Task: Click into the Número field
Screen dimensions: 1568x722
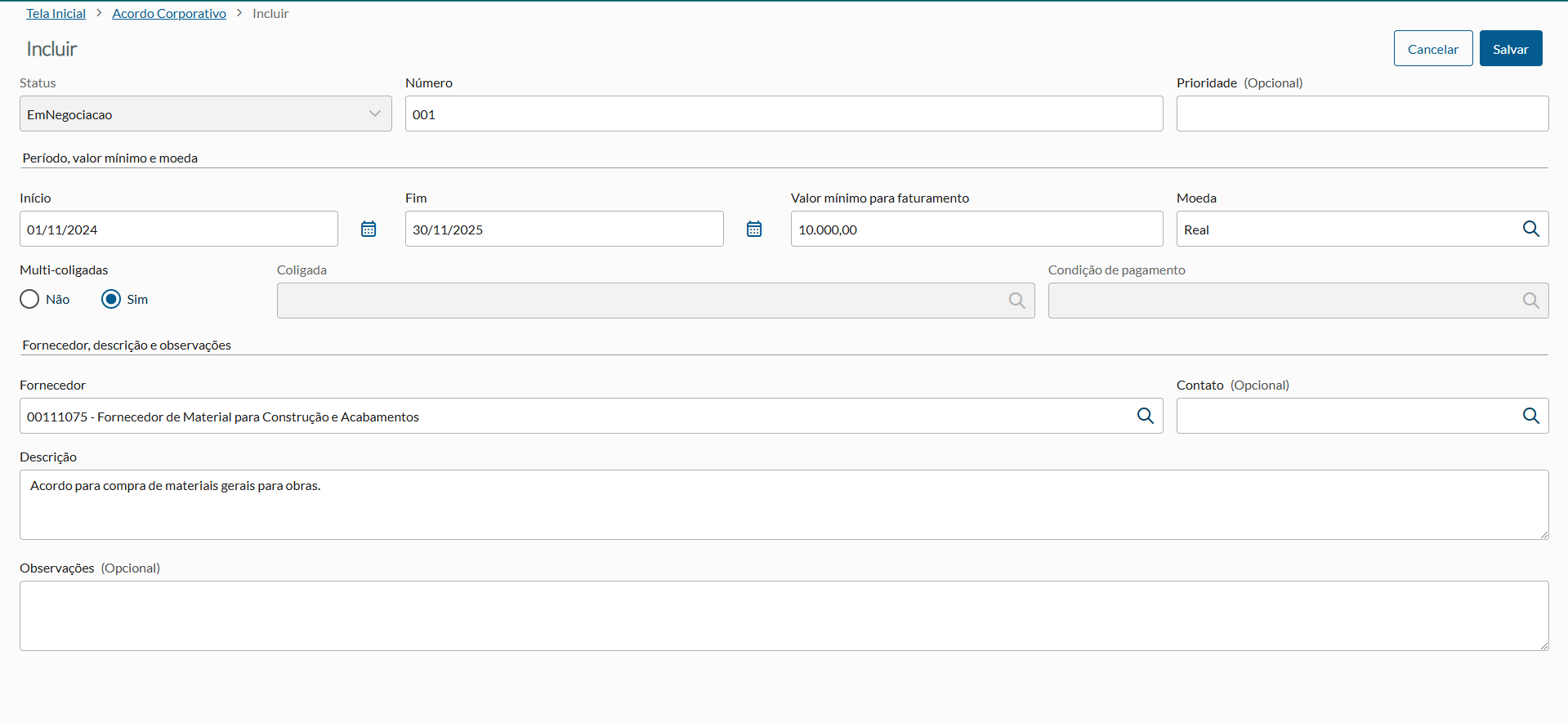Action: pos(784,114)
